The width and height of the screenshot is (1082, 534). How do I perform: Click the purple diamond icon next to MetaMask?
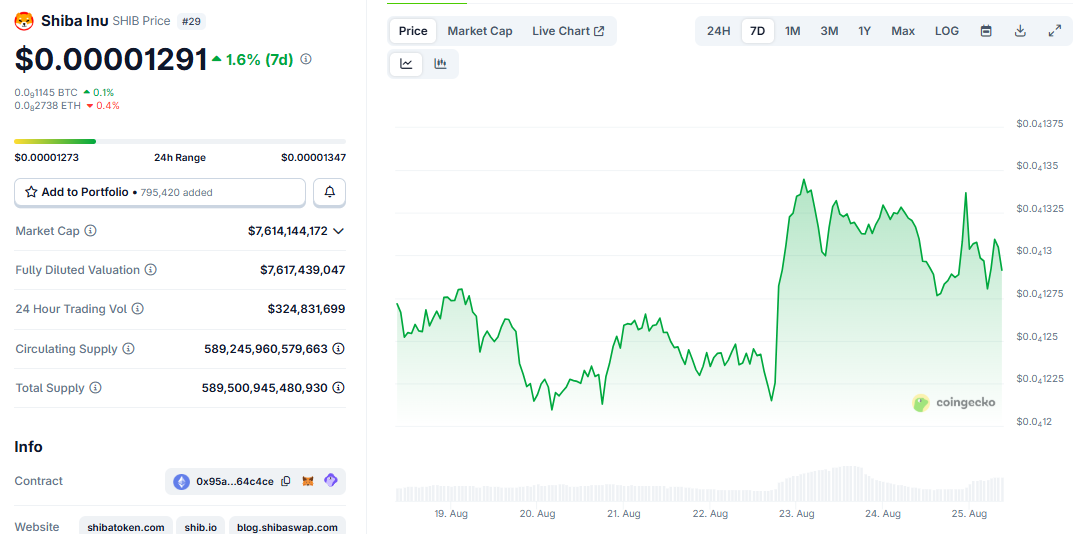331,480
